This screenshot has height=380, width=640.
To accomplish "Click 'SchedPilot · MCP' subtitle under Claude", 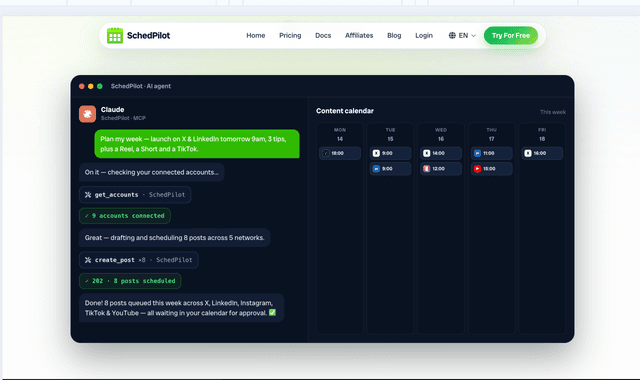I will coord(123,118).
